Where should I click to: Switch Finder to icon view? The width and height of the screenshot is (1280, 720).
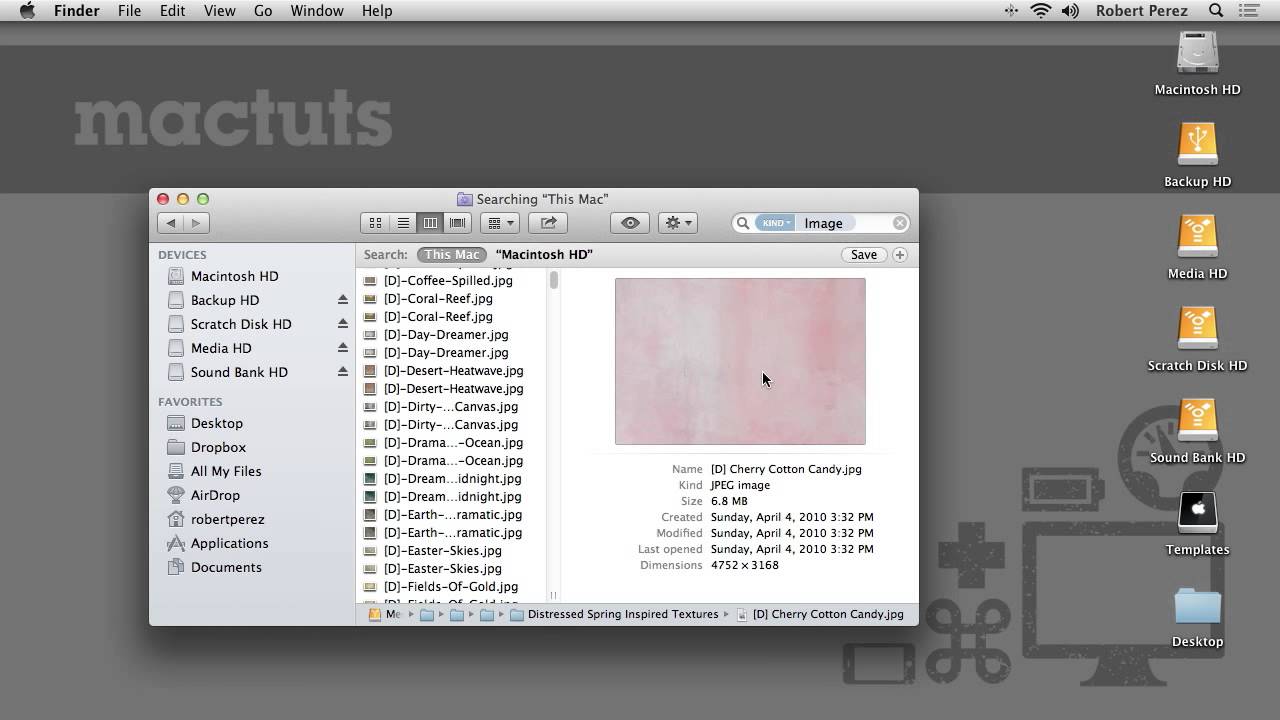click(376, 223)
